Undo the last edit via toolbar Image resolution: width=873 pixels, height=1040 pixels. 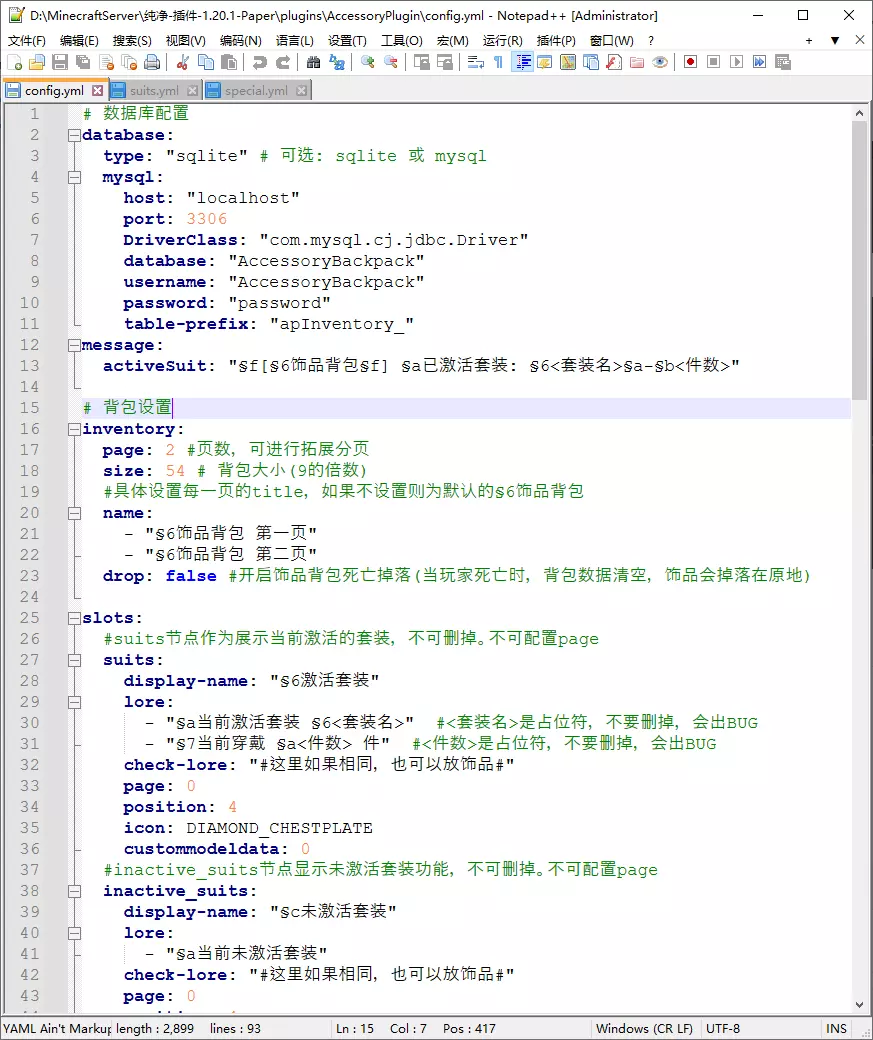tap(259, 62)
